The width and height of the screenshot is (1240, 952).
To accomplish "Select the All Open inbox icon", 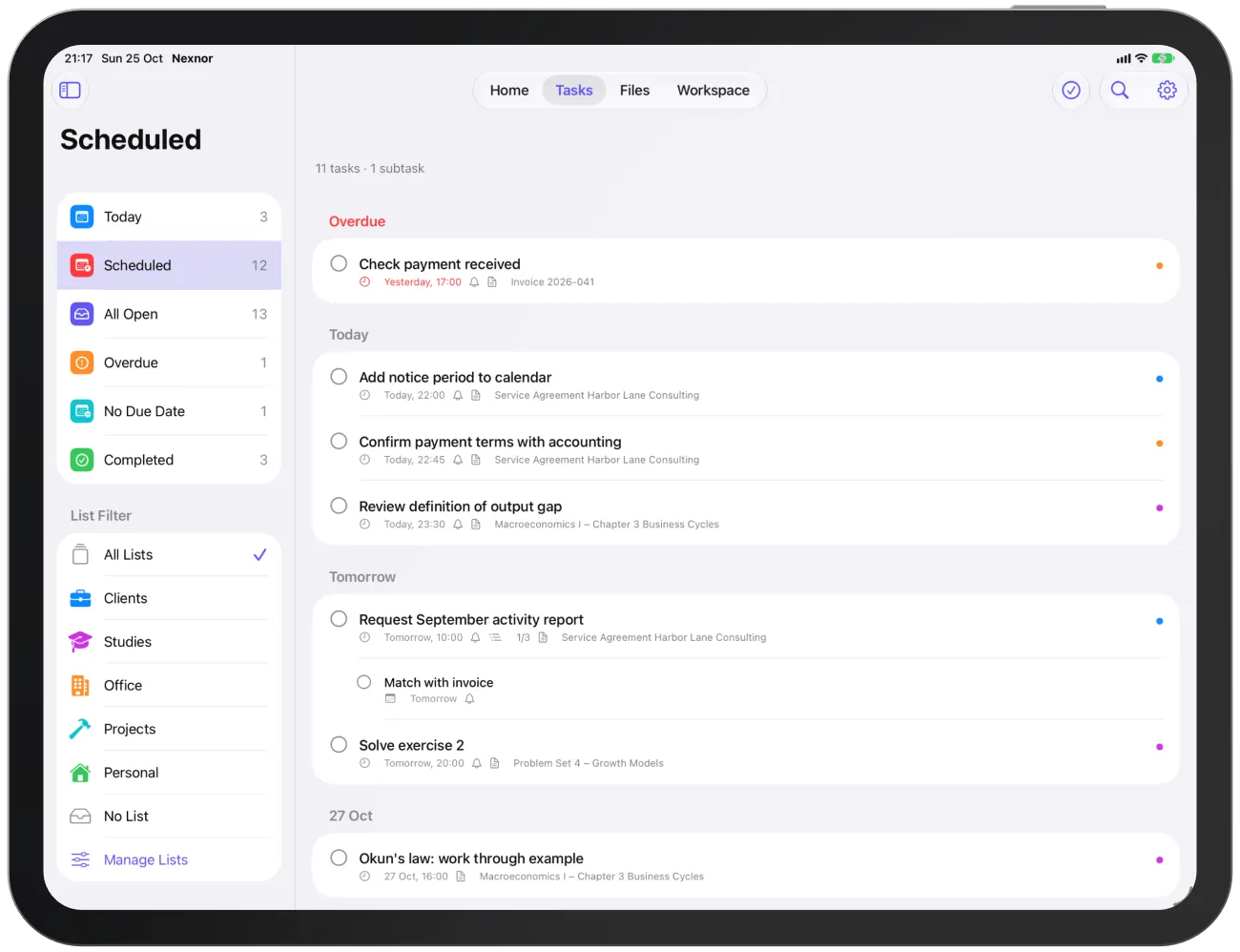I will 82,315.
